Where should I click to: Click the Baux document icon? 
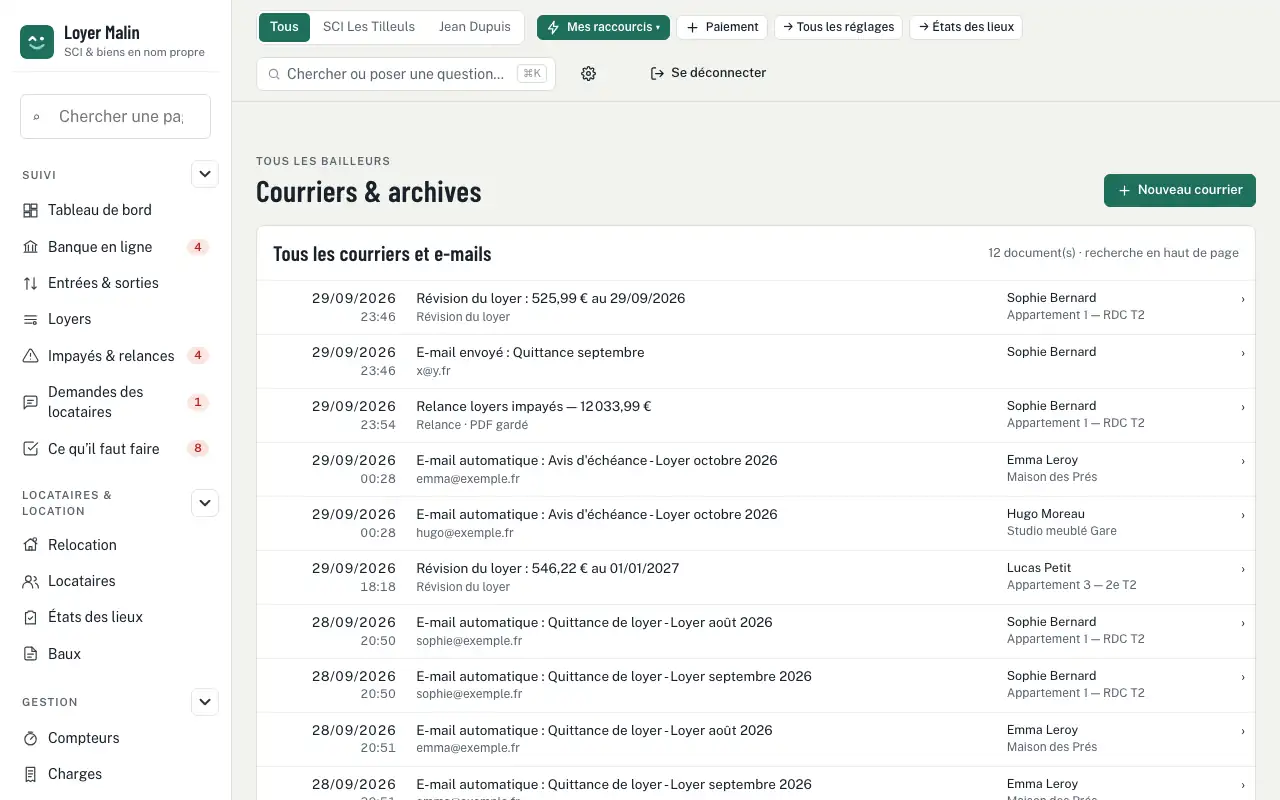coord(30,654)
